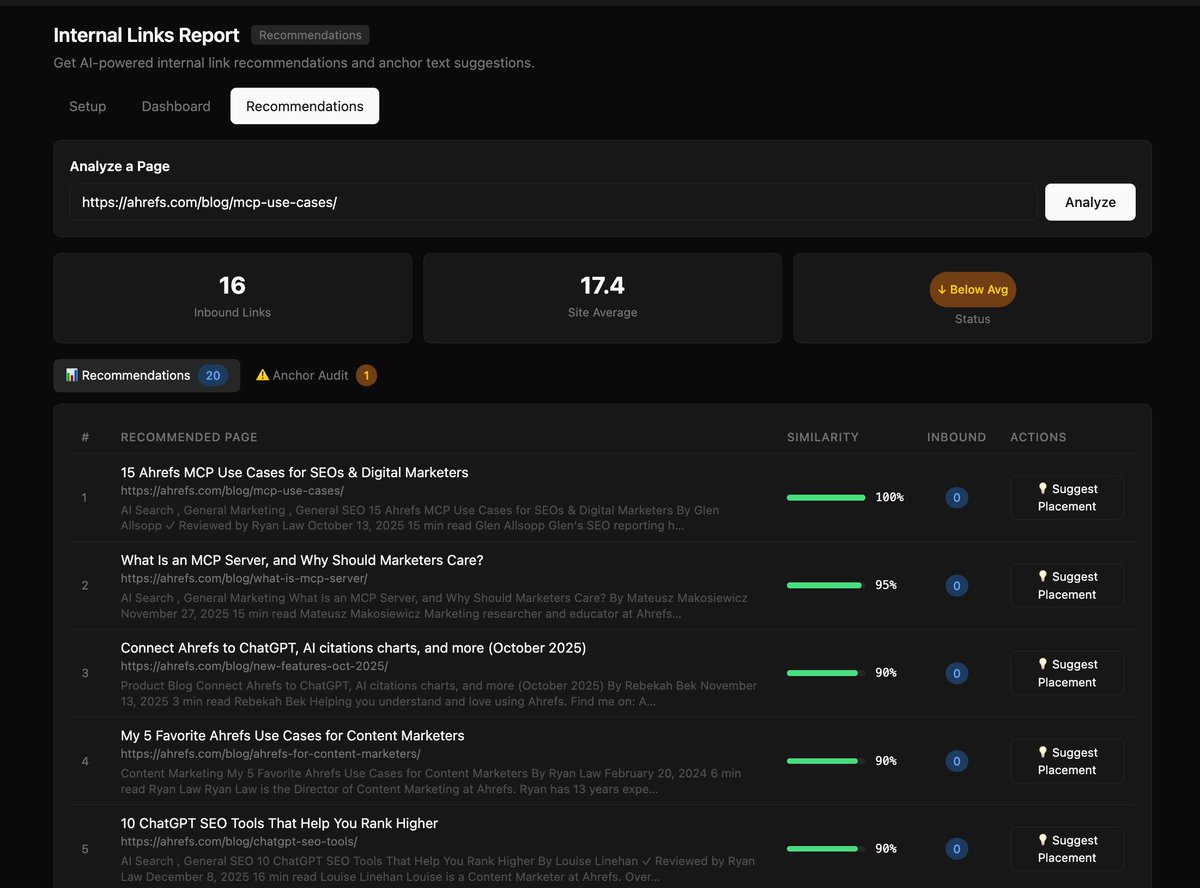The height and width of the screenshot is (888, 1200).
Task: Click the inbound count badge in the MCP Server row
Action: point(956,586)
